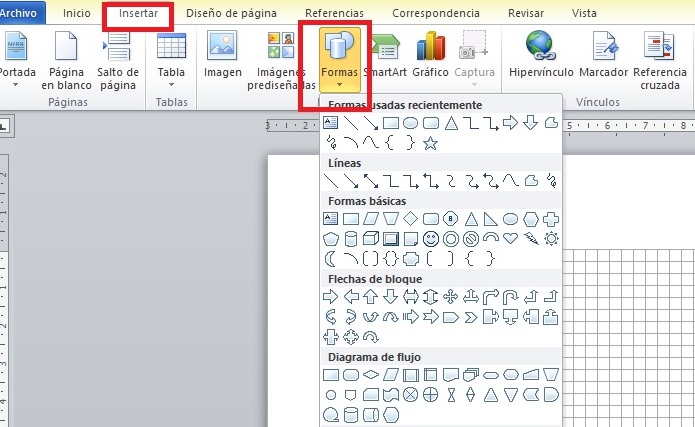Choose the heart shape
This screenshot has height=427, width=695.
511,239
